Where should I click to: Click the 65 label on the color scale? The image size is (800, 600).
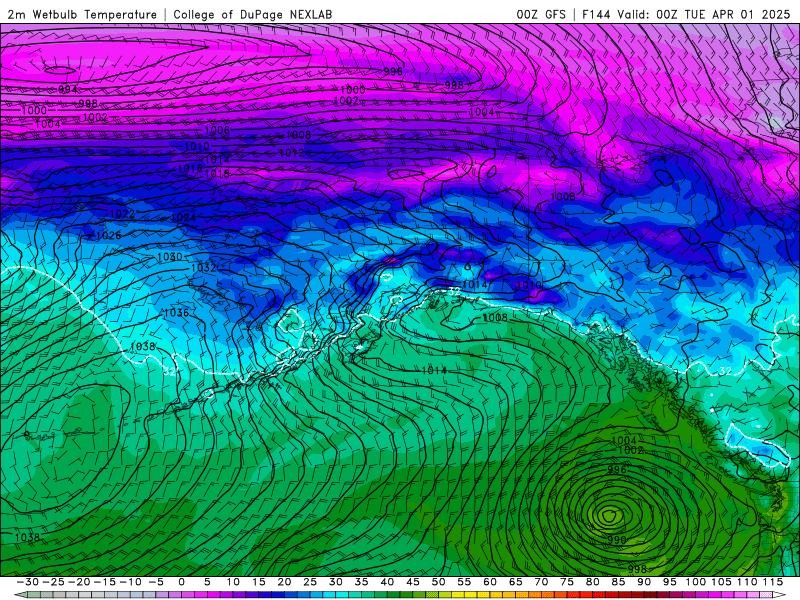pos(515,582)
